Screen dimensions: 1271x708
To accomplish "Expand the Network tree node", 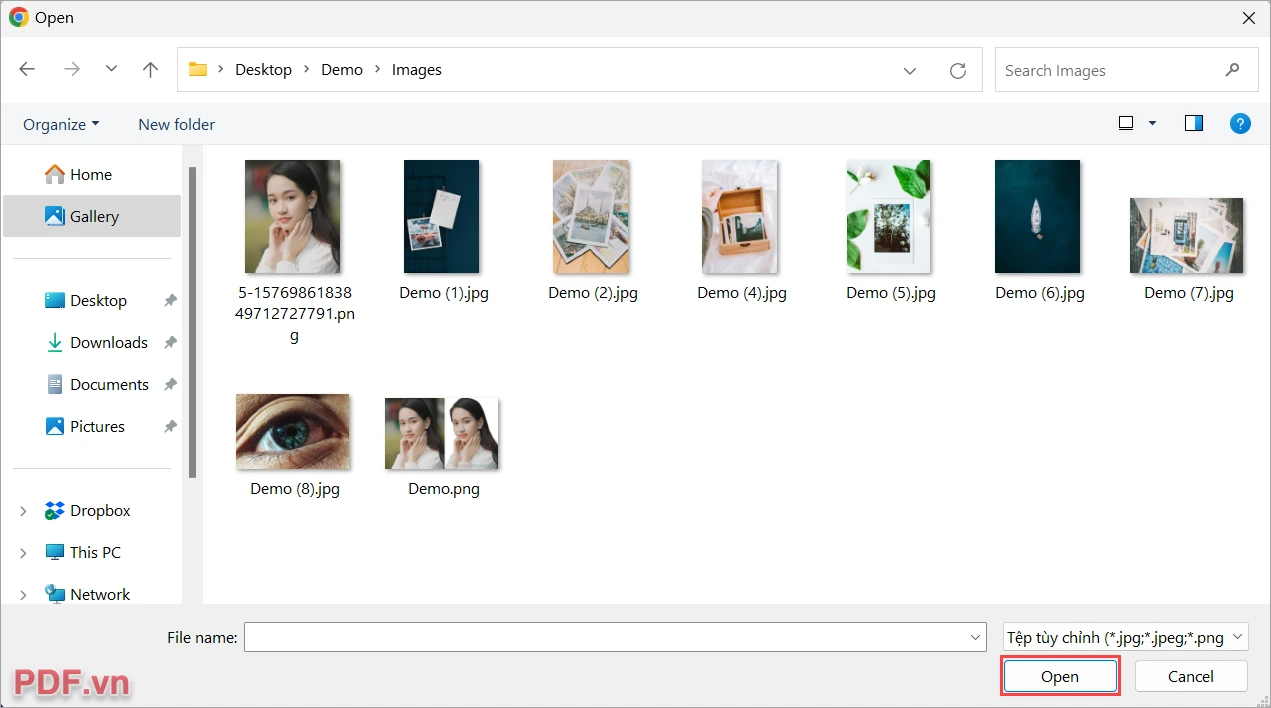I will [23, 595].
